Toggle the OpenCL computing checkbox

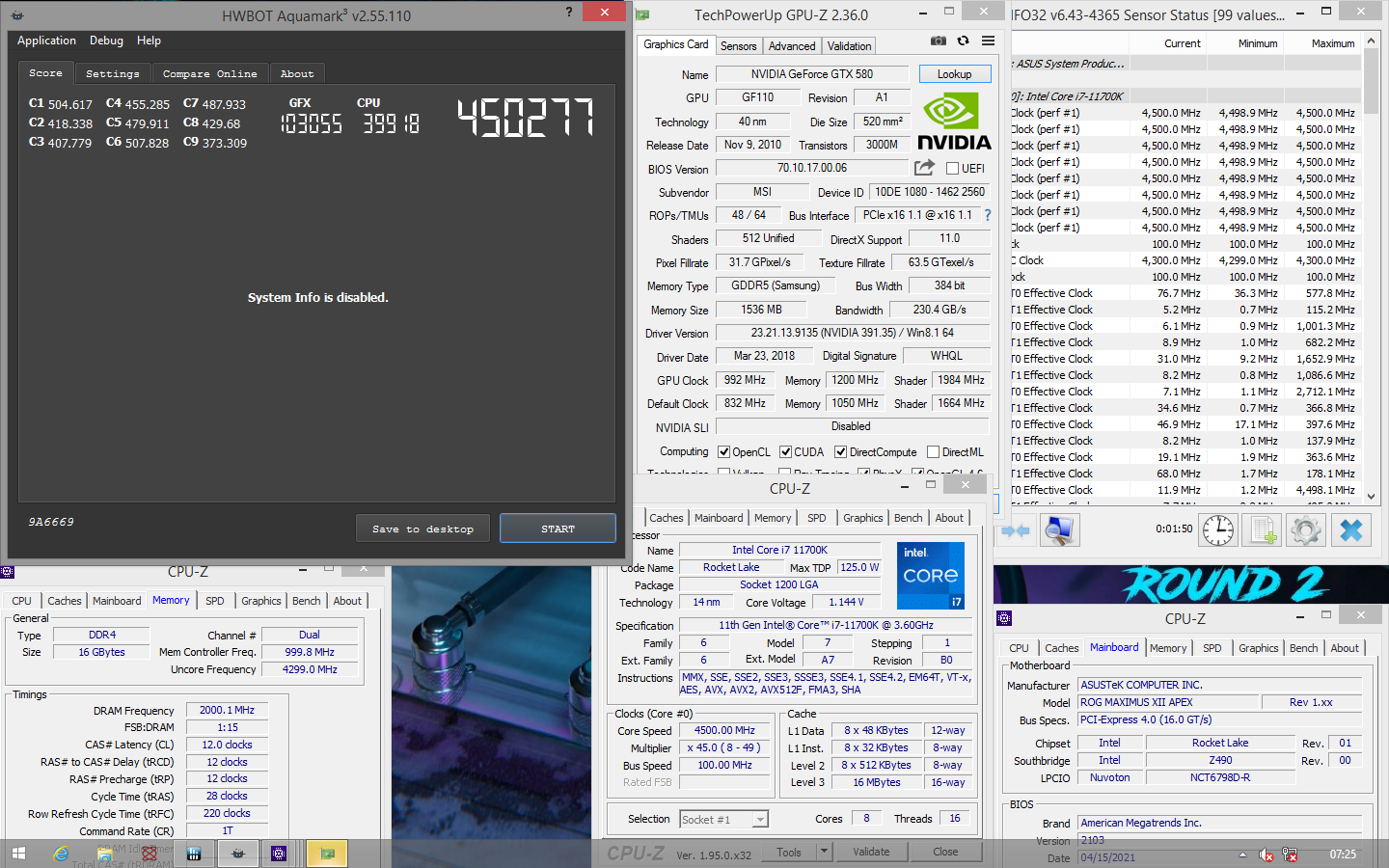(x=723, y=451)
